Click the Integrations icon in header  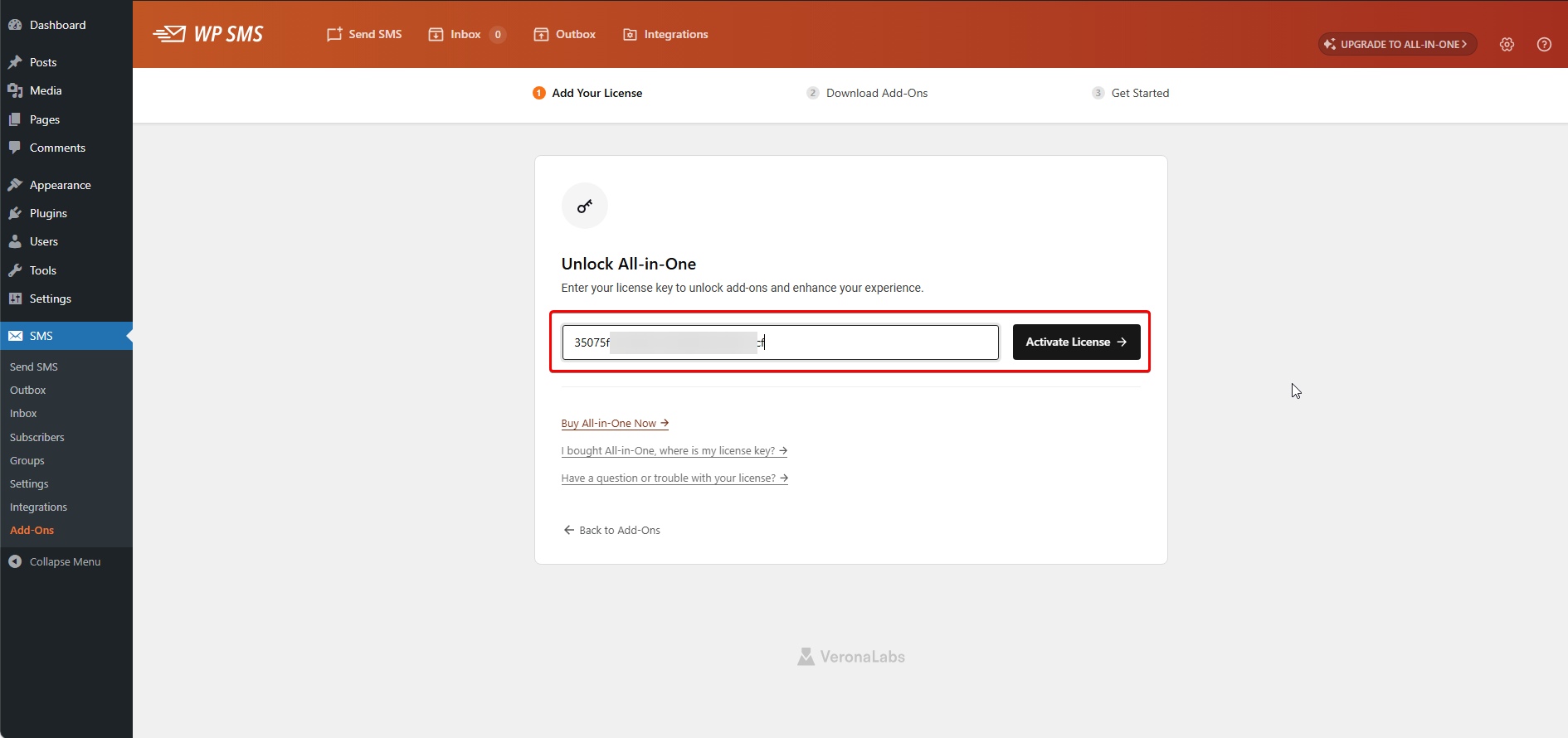tap(631, 34)
